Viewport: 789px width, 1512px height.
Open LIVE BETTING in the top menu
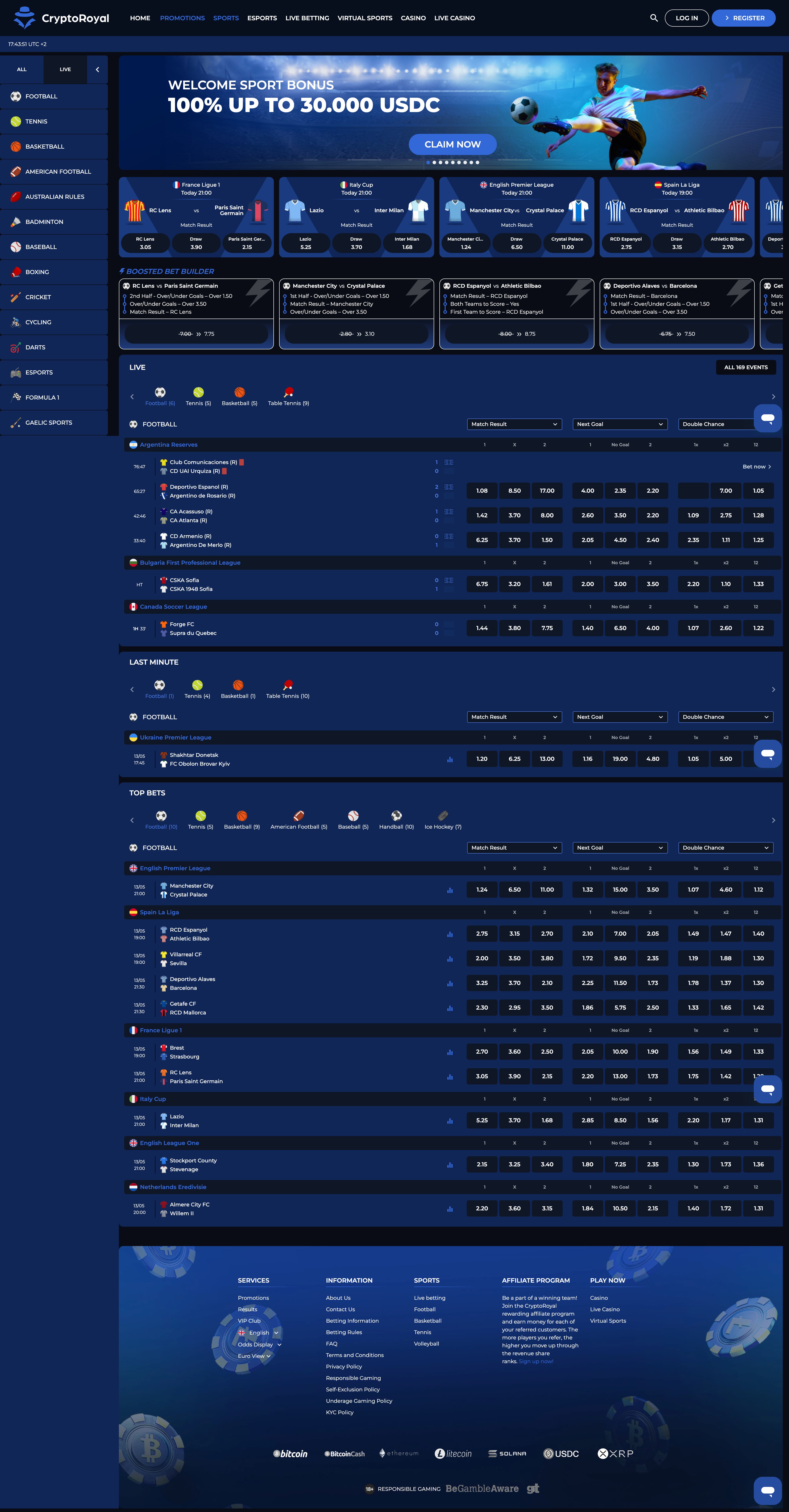[307, 18]
